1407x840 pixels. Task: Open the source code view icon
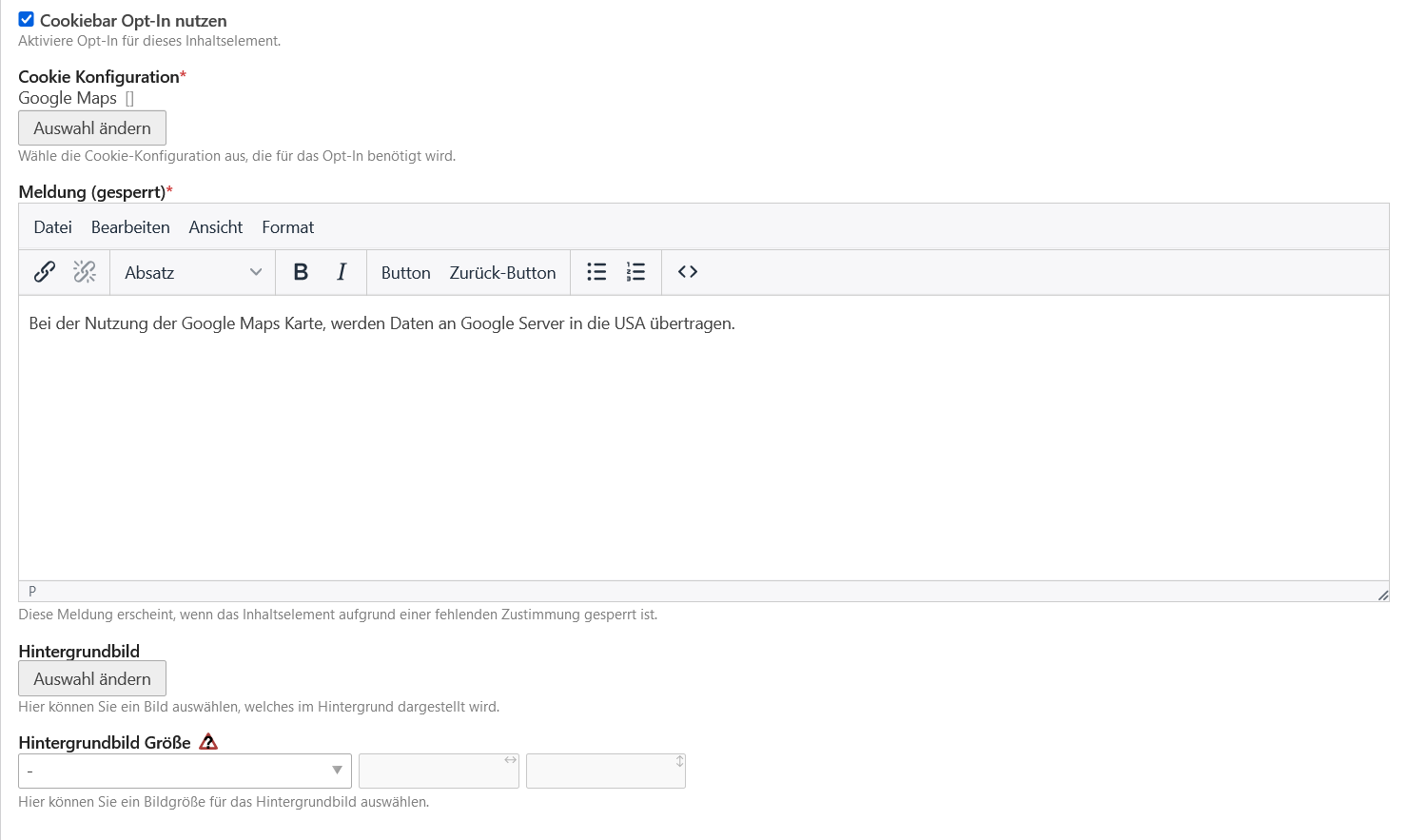tap(688, 272)
